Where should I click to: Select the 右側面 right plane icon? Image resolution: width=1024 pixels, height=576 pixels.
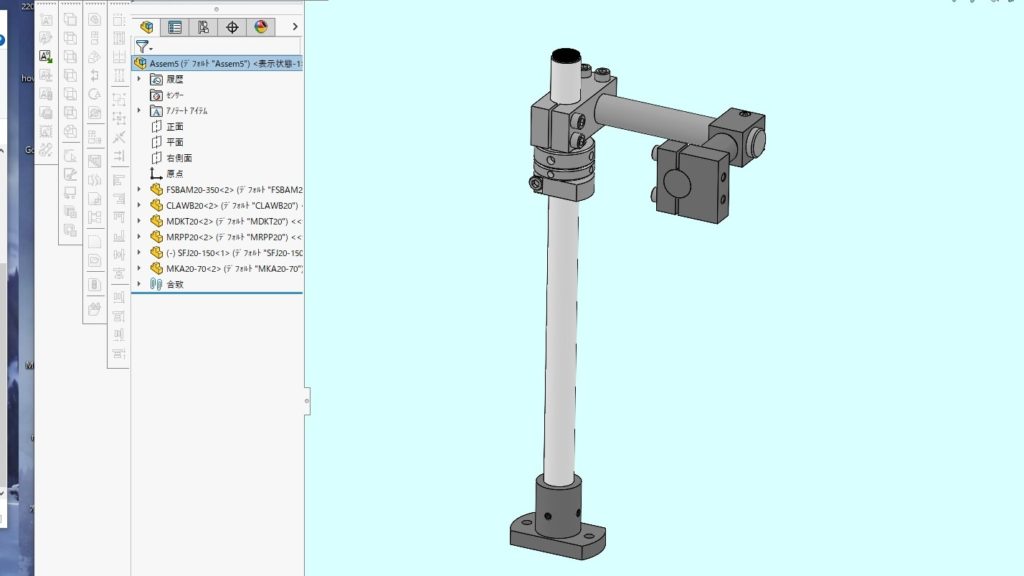click(156, 158)
